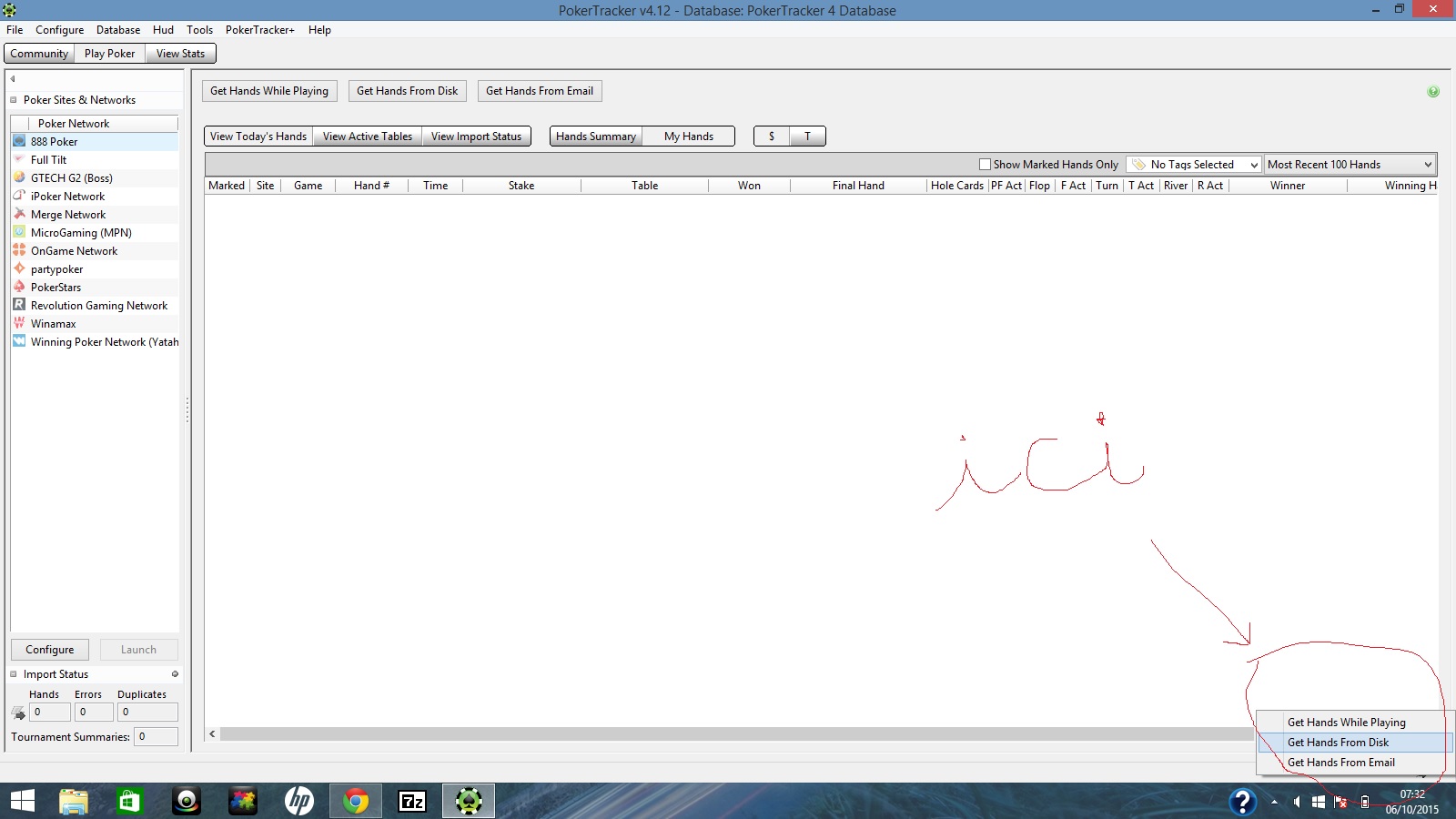Click View Import Status button

click(476, 136)
